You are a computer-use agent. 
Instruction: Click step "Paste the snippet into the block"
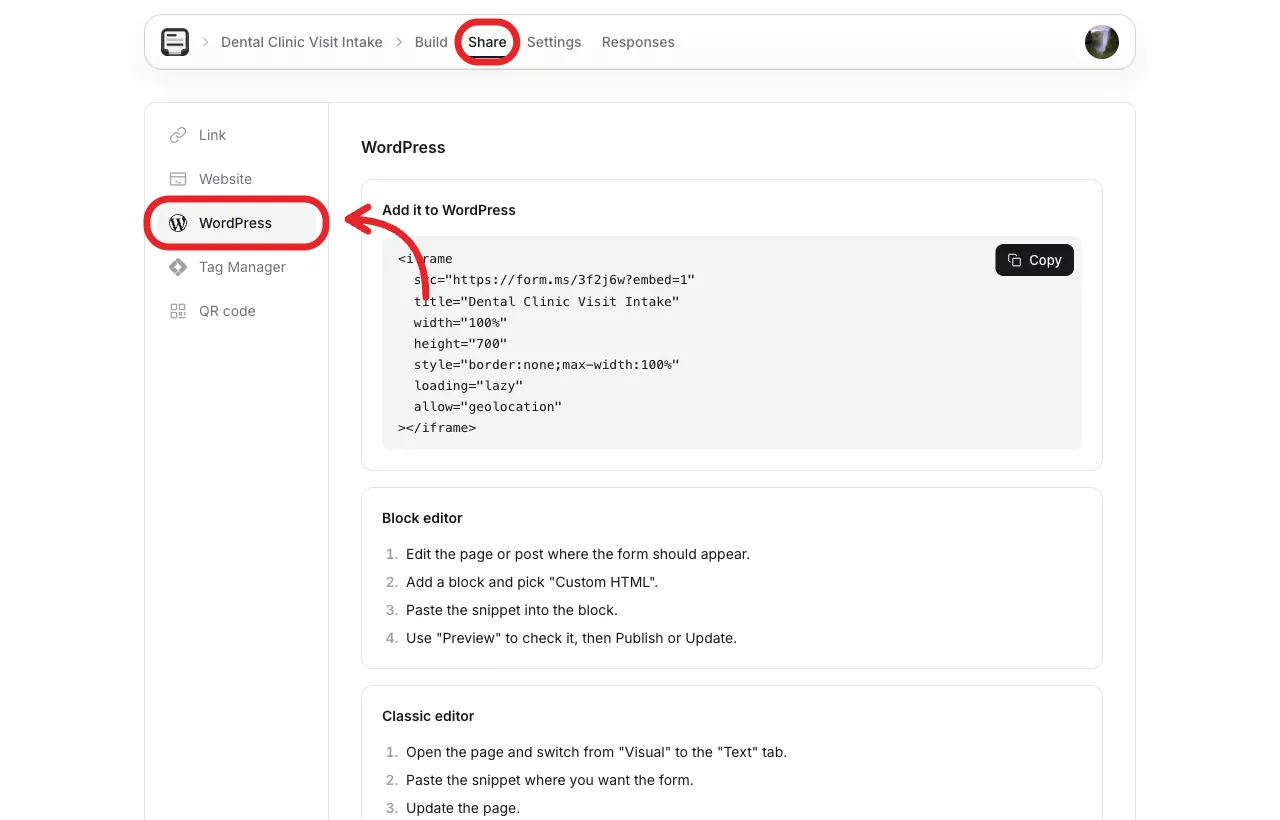point(512,610)
